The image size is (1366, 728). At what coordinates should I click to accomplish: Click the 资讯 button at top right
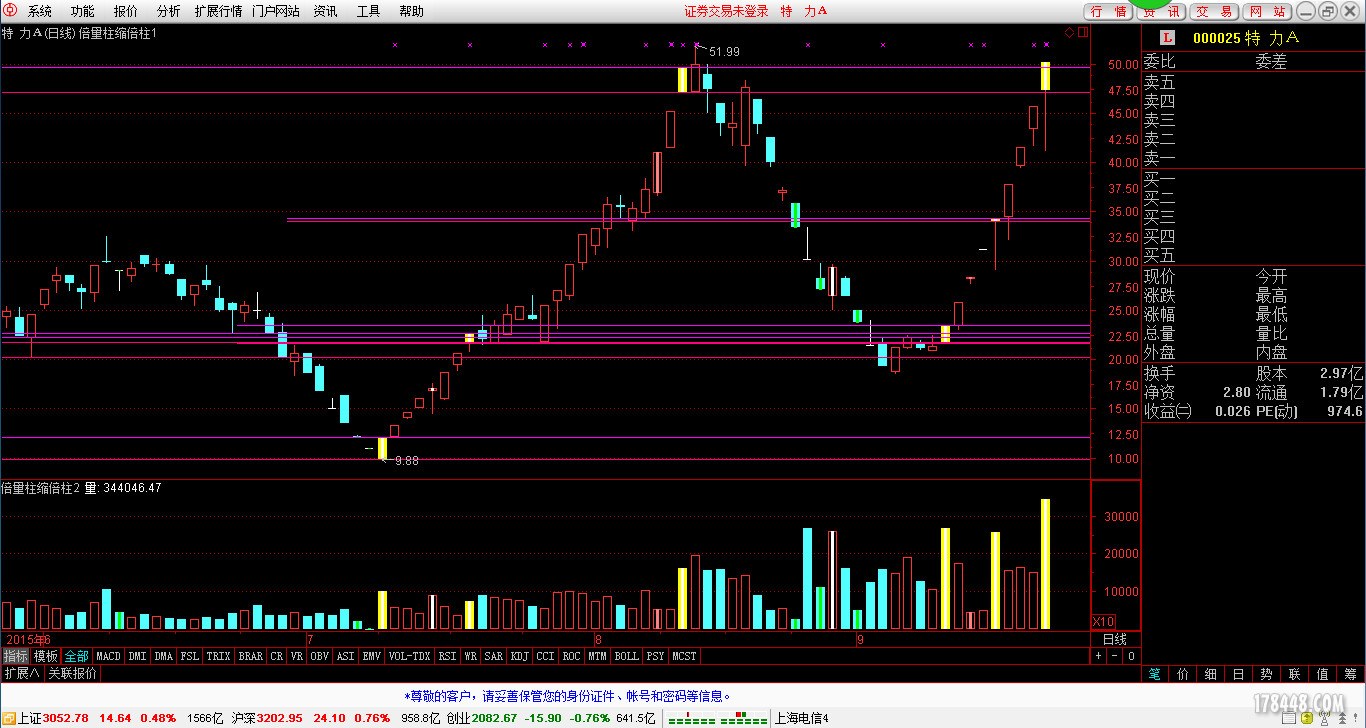tap(1161, 11)
